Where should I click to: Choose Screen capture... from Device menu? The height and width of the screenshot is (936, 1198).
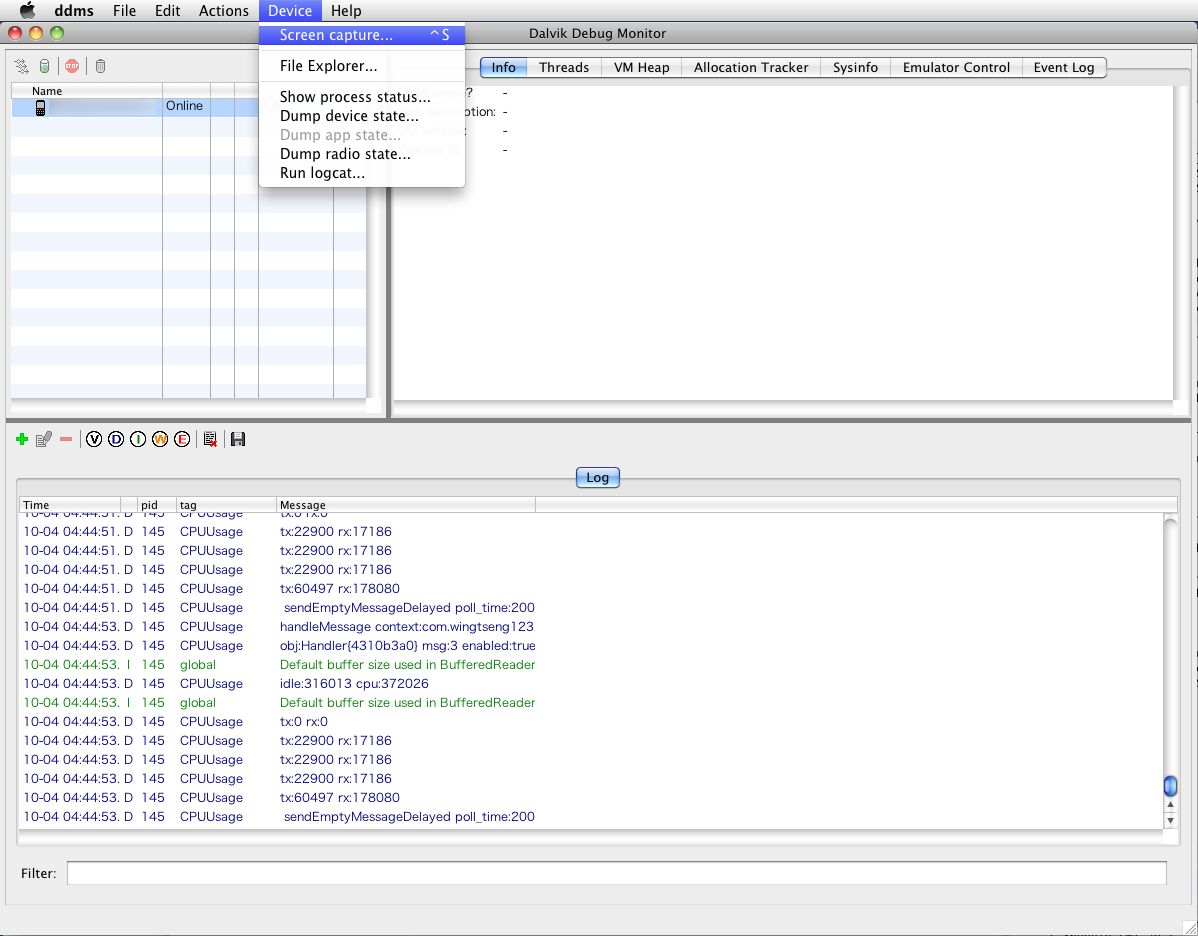pos(362,35)
